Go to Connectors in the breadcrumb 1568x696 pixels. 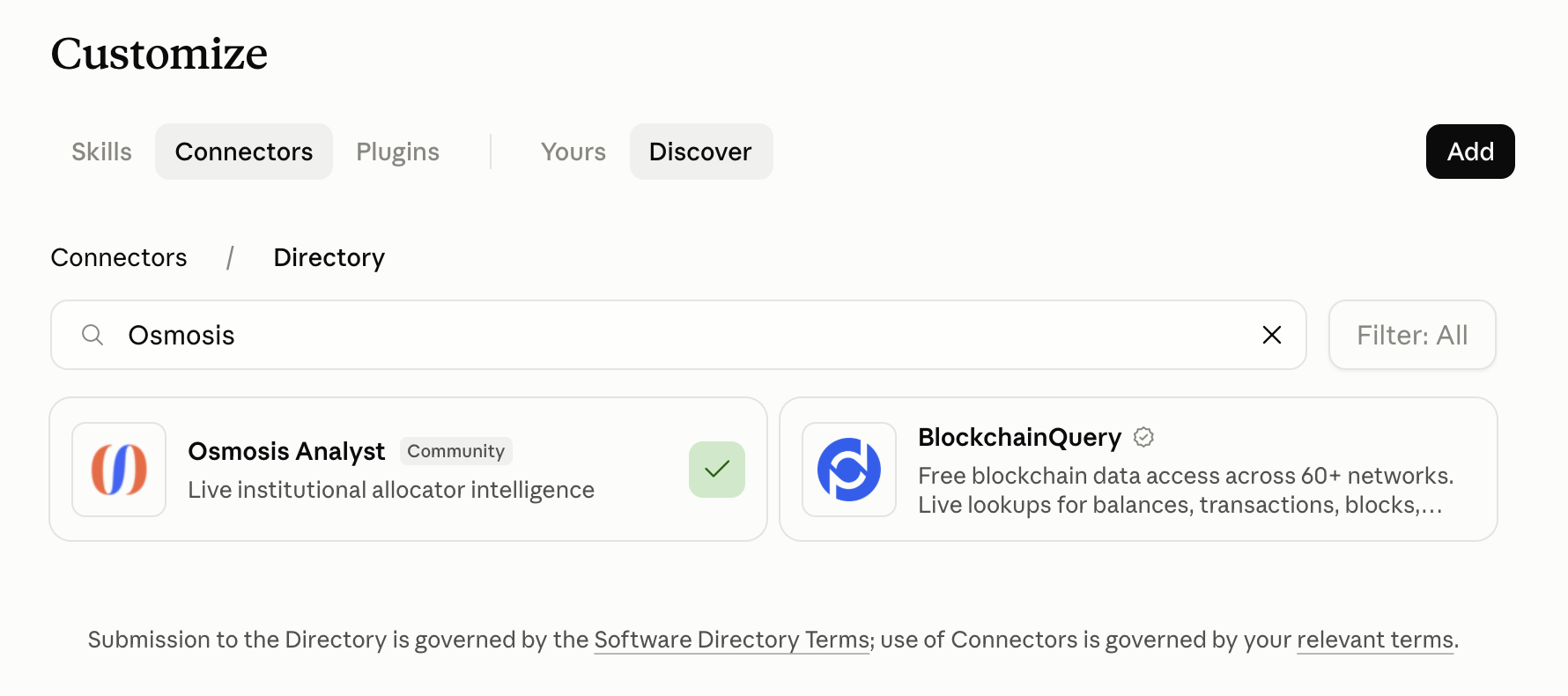[119, 257]
